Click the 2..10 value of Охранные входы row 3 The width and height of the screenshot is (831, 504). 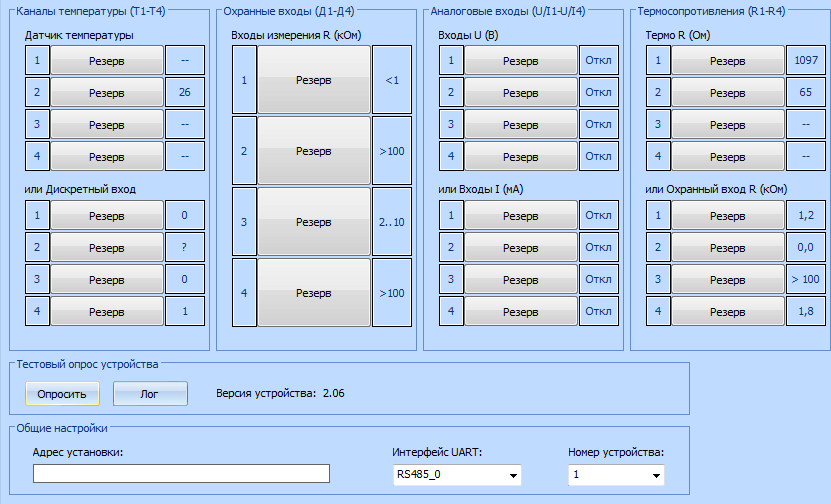392,222
